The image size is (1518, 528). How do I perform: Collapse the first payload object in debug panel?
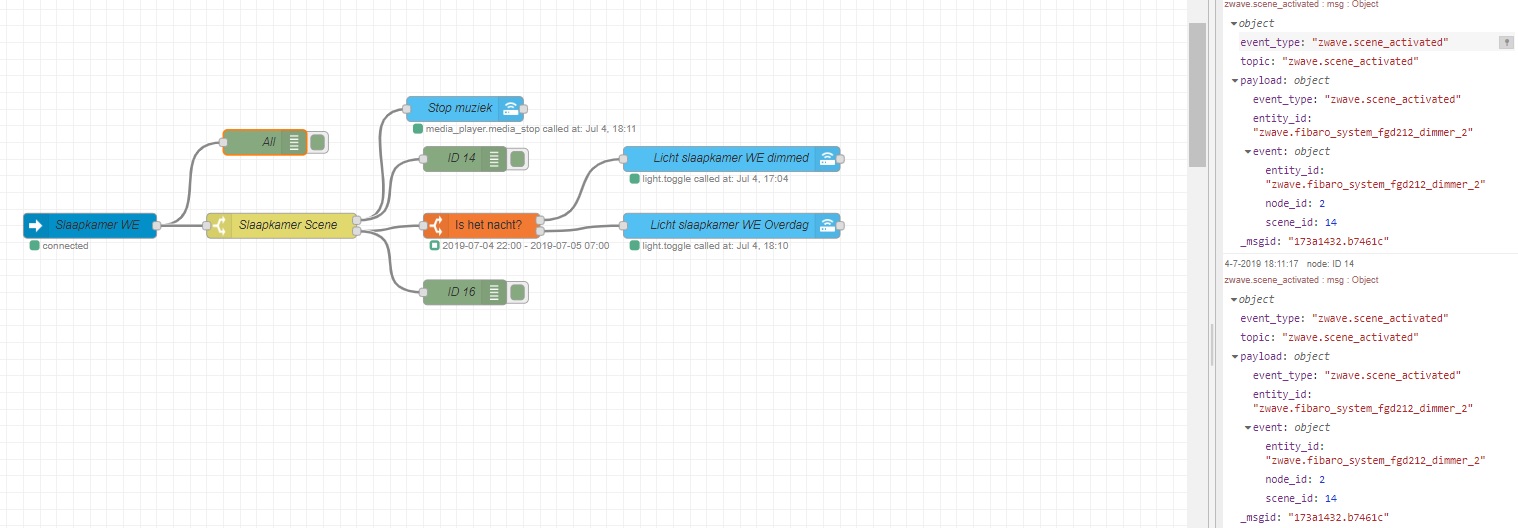click(x=1235, y=81)
